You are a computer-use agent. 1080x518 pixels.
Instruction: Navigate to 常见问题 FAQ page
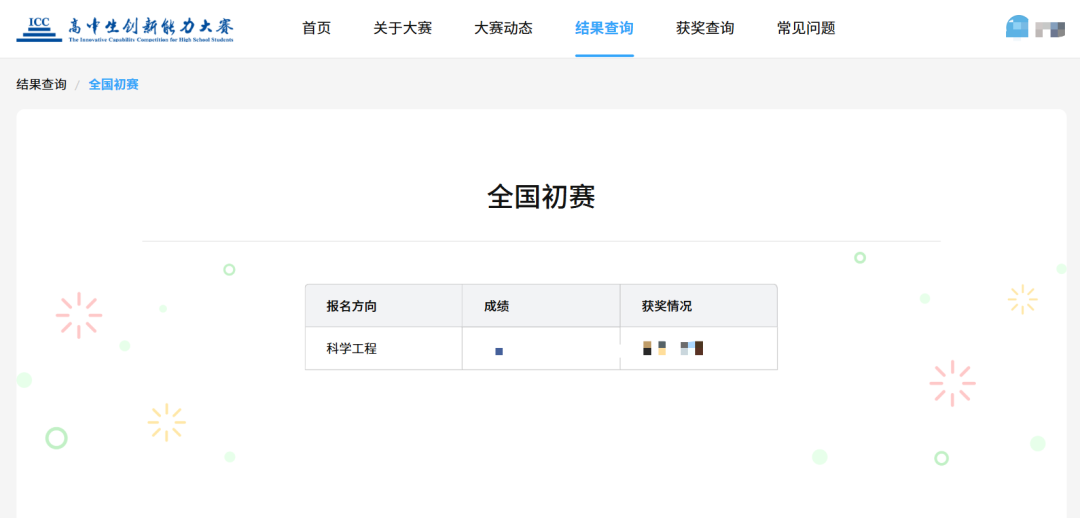806,28
